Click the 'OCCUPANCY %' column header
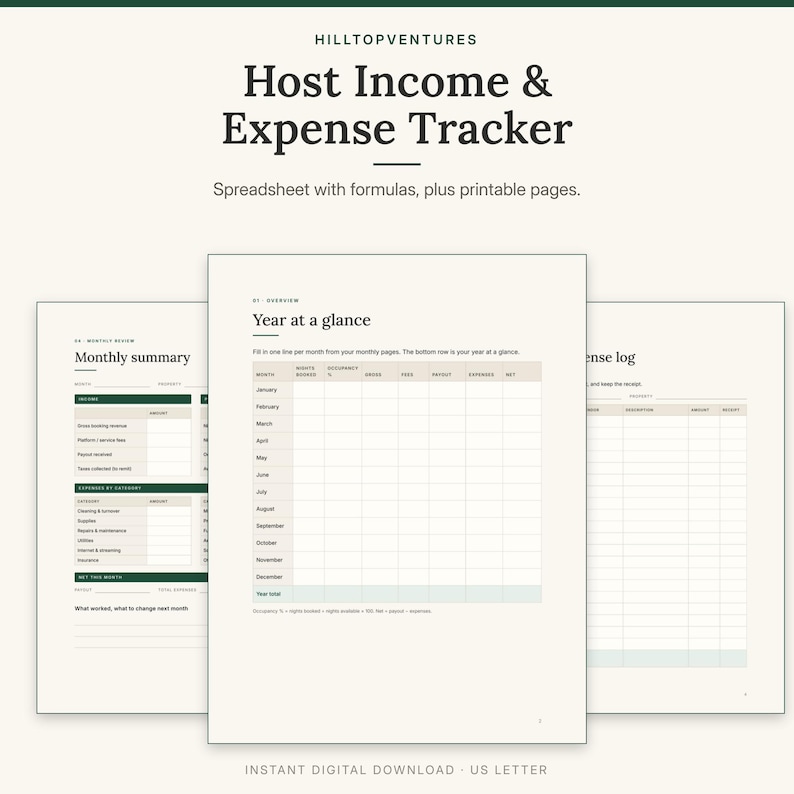 [x=342, y=371]
